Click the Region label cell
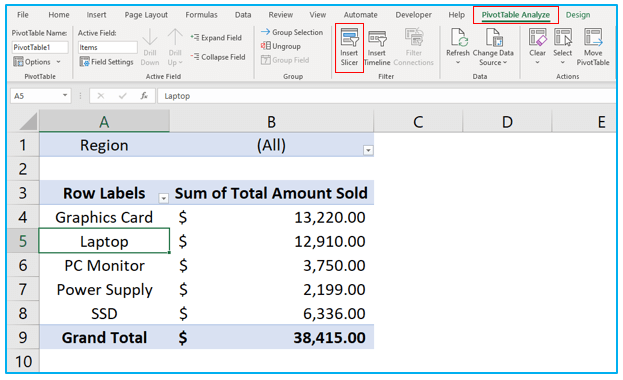This screenshot has width=623, height=380. (x=104, y=145)
